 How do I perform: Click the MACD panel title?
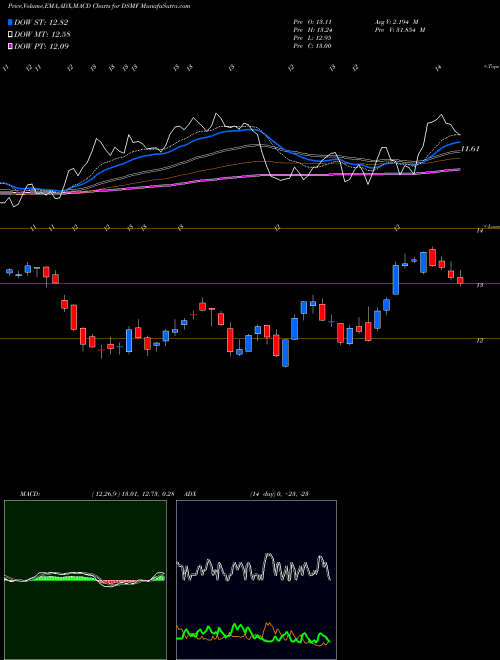pyautogui.click(x=30, y=494)
